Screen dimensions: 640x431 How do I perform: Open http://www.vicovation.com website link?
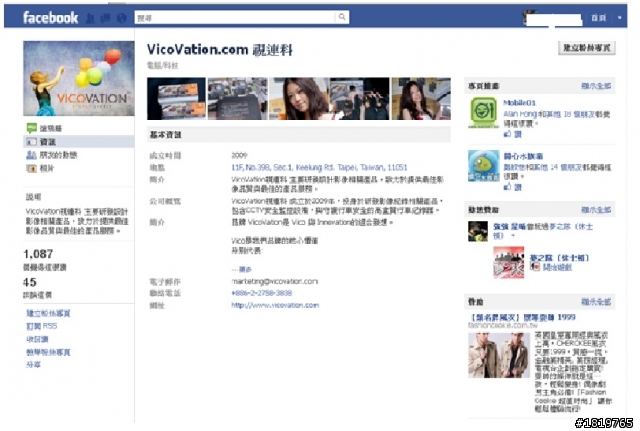275,305
